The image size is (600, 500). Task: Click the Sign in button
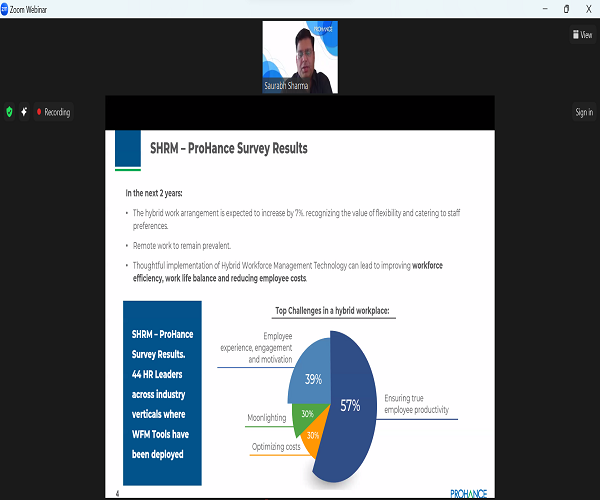(x=584, y=112)
